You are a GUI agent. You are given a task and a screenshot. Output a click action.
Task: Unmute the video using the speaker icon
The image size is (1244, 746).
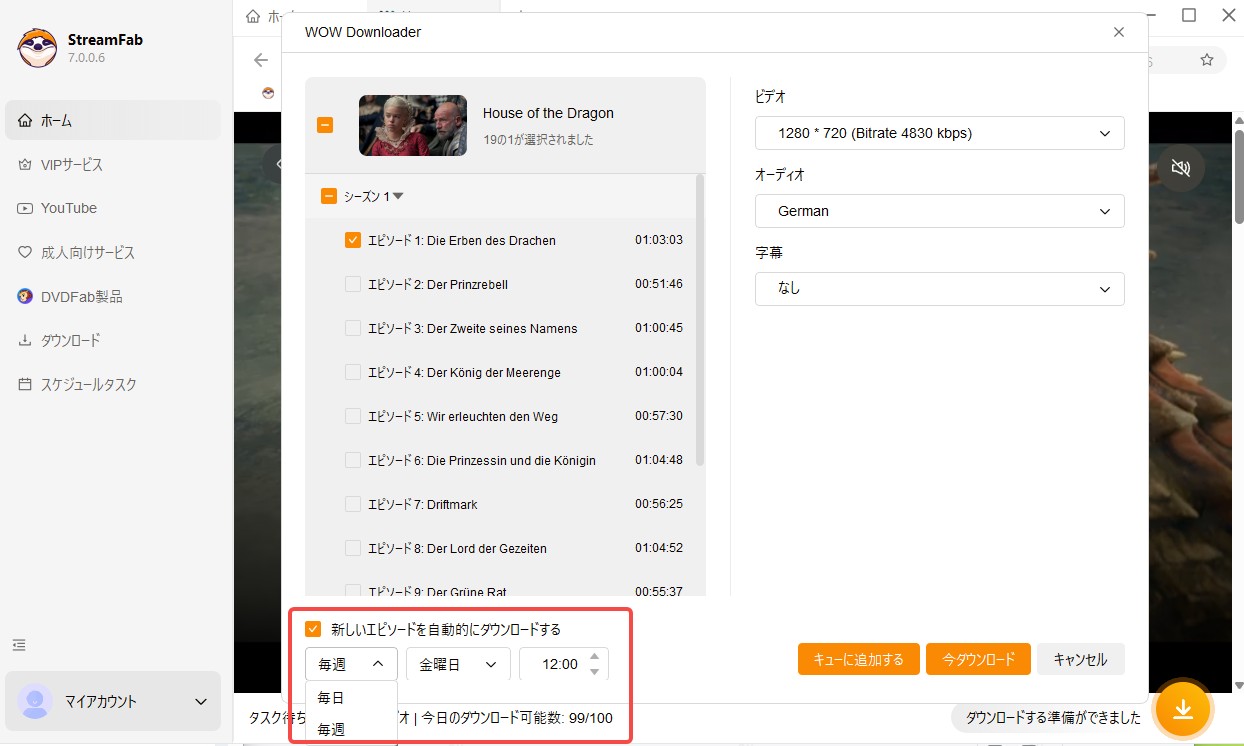point(1181,168)
